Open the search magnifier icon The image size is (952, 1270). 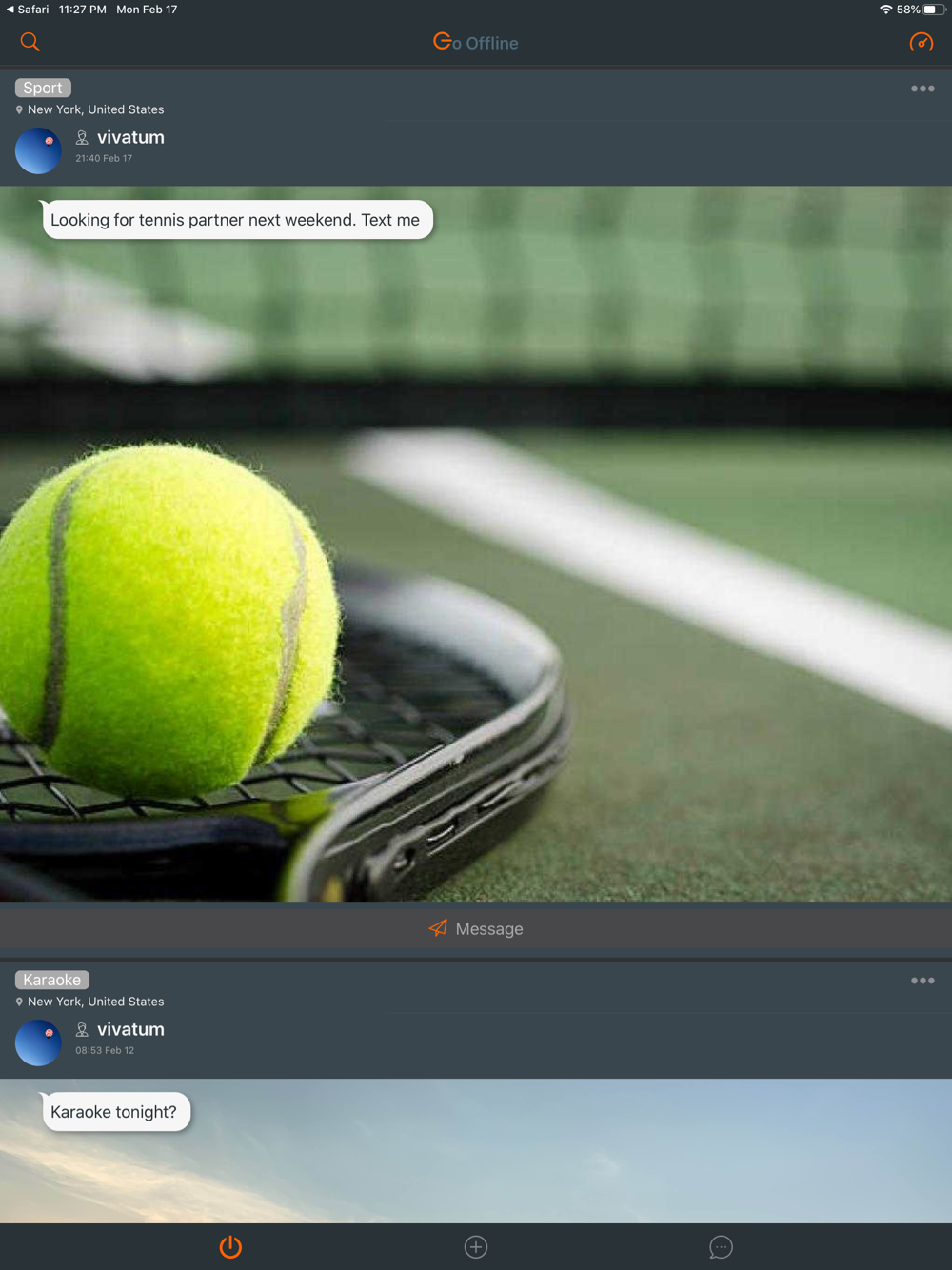(30, 42)
